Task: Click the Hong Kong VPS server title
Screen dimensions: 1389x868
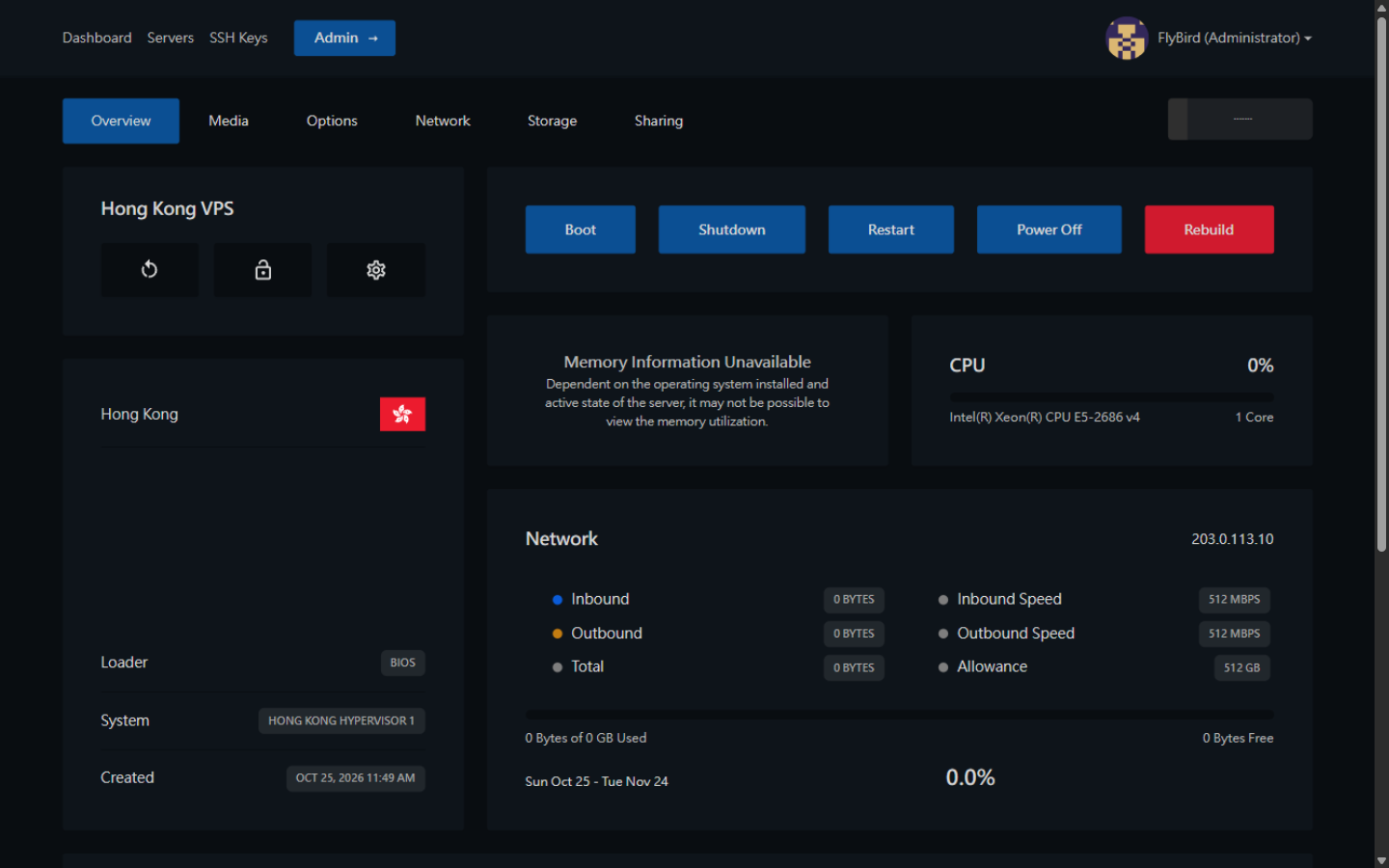Action: pos(168,209)
